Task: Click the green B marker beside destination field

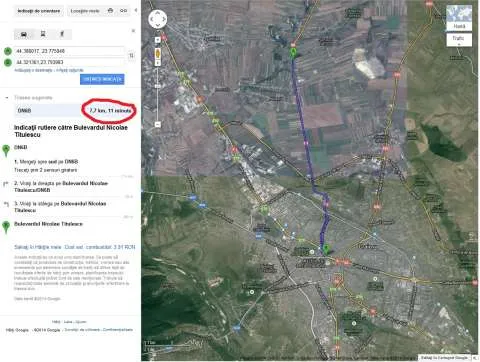Action: [8, 62]
